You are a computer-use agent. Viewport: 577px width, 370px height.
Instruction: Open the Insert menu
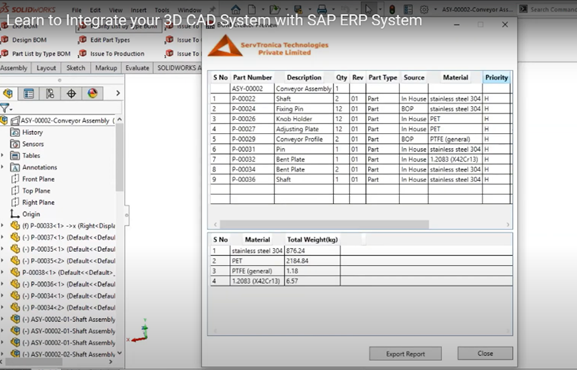point(138,10)
